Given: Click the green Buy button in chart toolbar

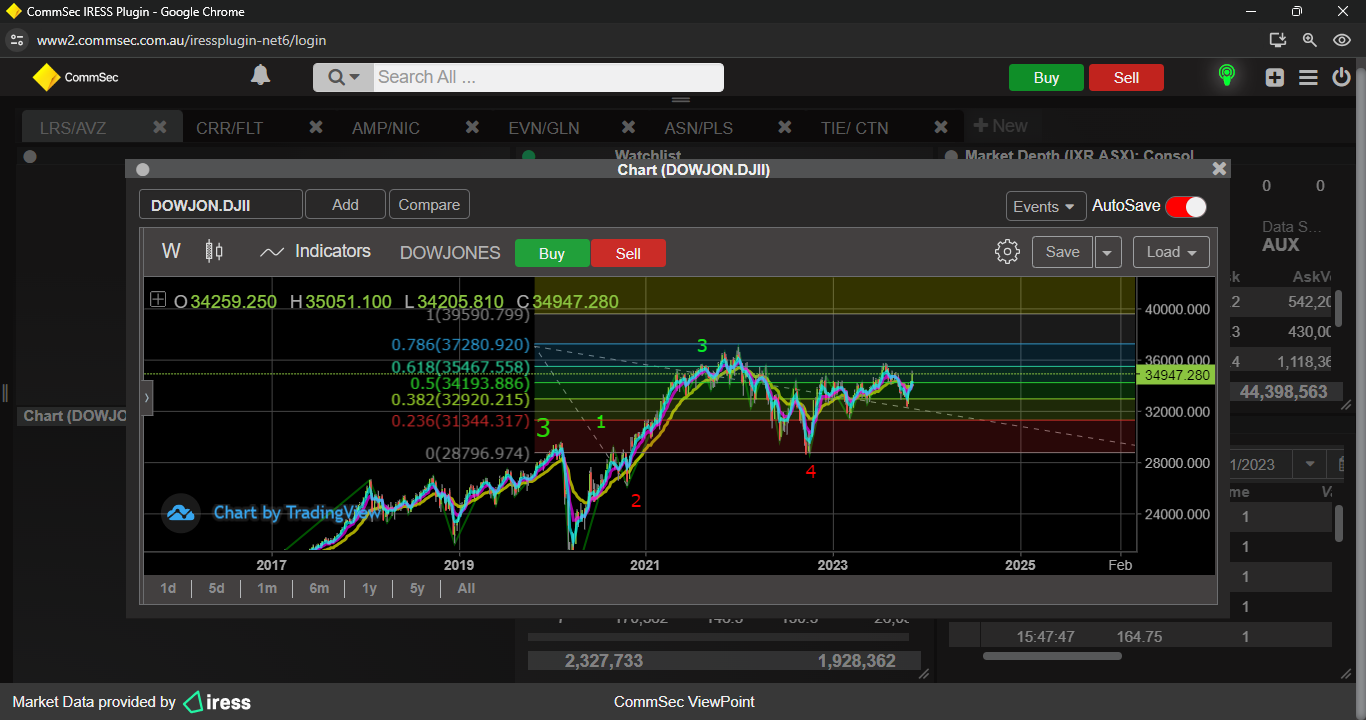Looking at the screenshot, I should click(552, 253).
